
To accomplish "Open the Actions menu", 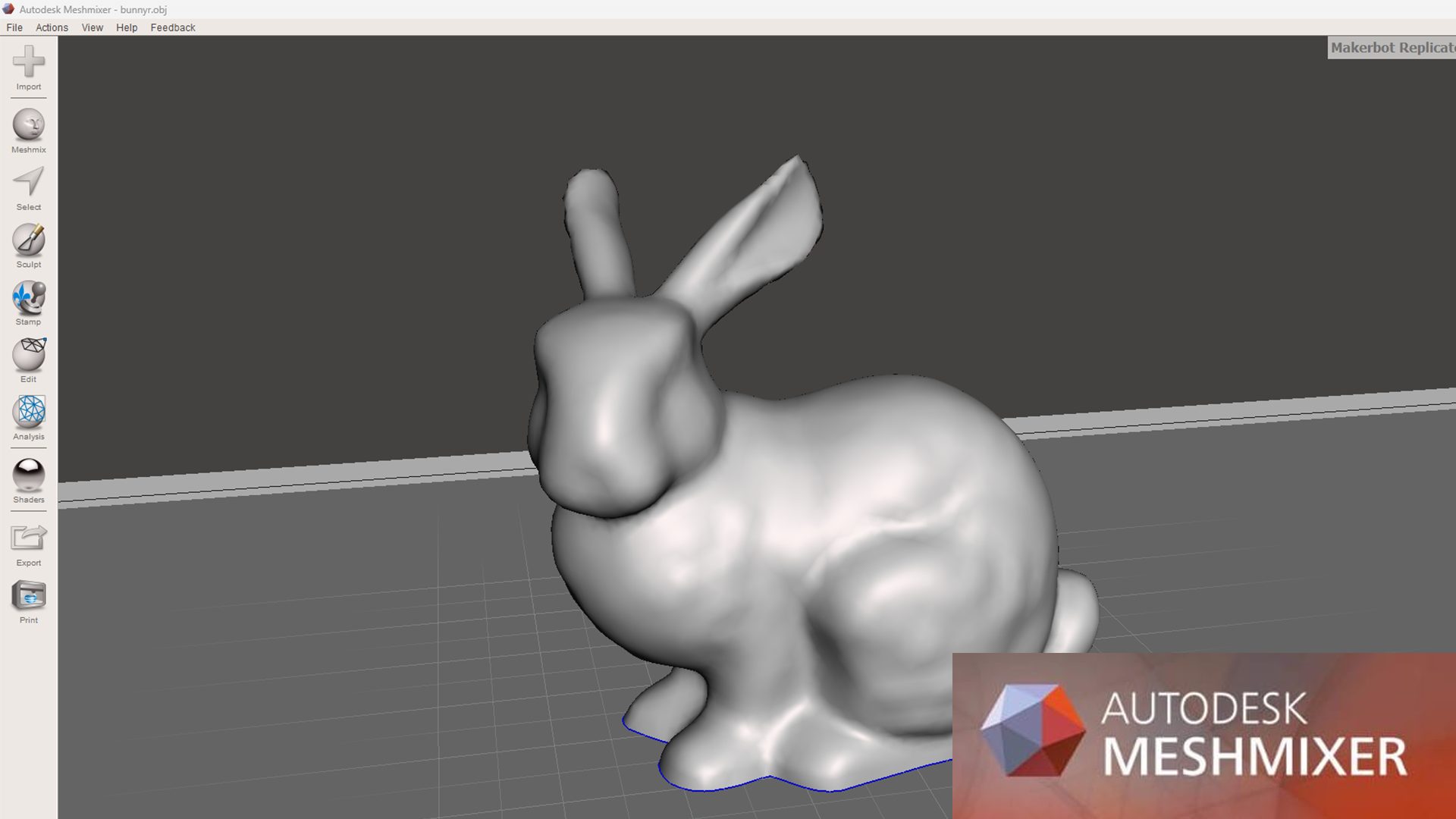I will tap(52, 27).
